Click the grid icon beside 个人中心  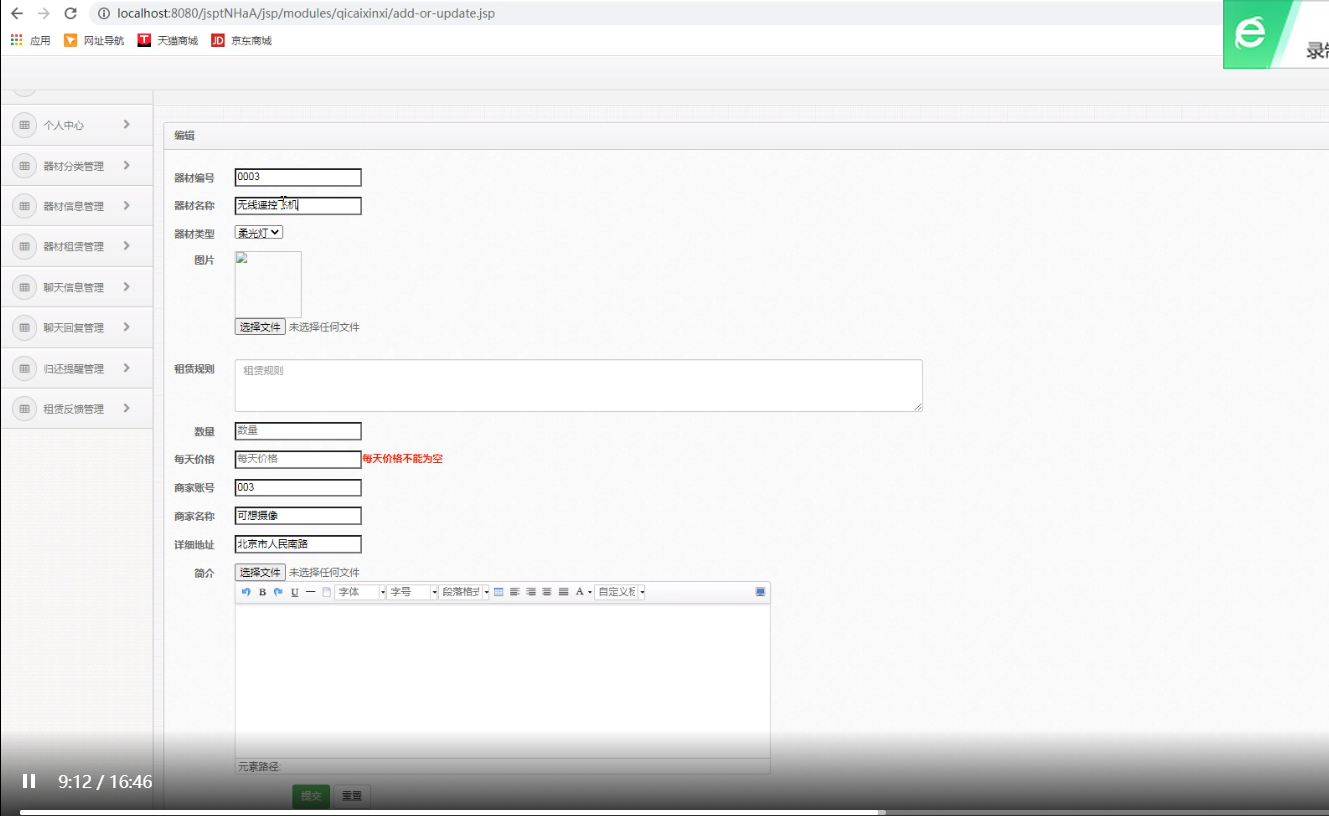coord(24,125)
